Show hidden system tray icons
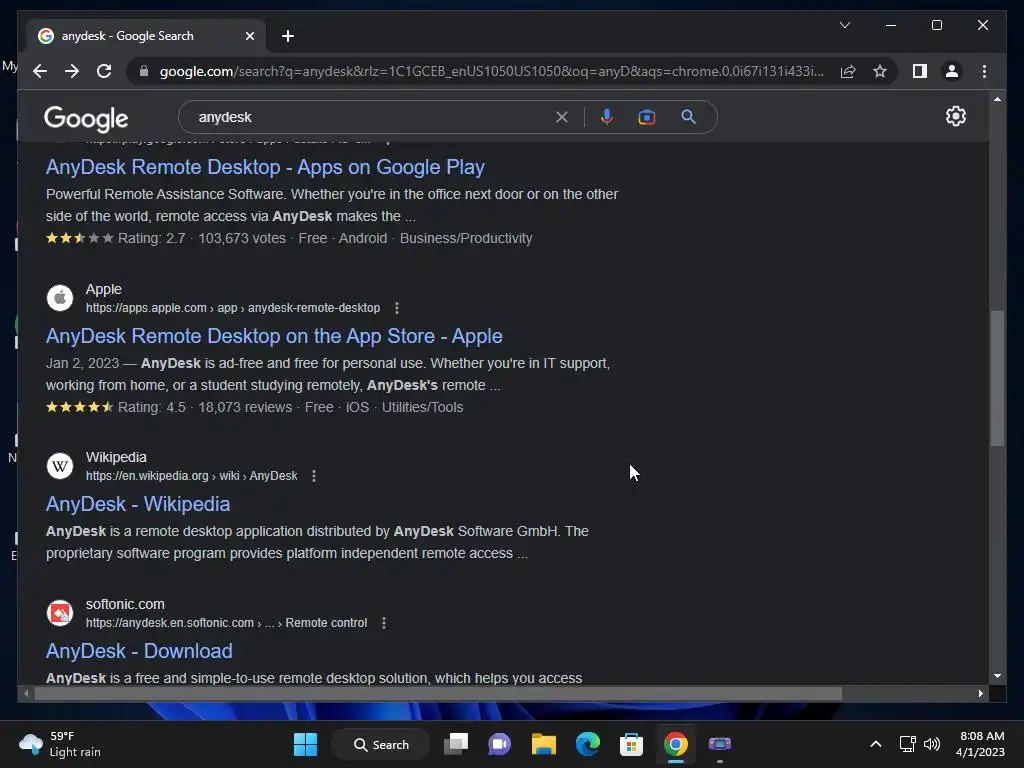The width and height of the screenshot is (1024, 768). 876,744
